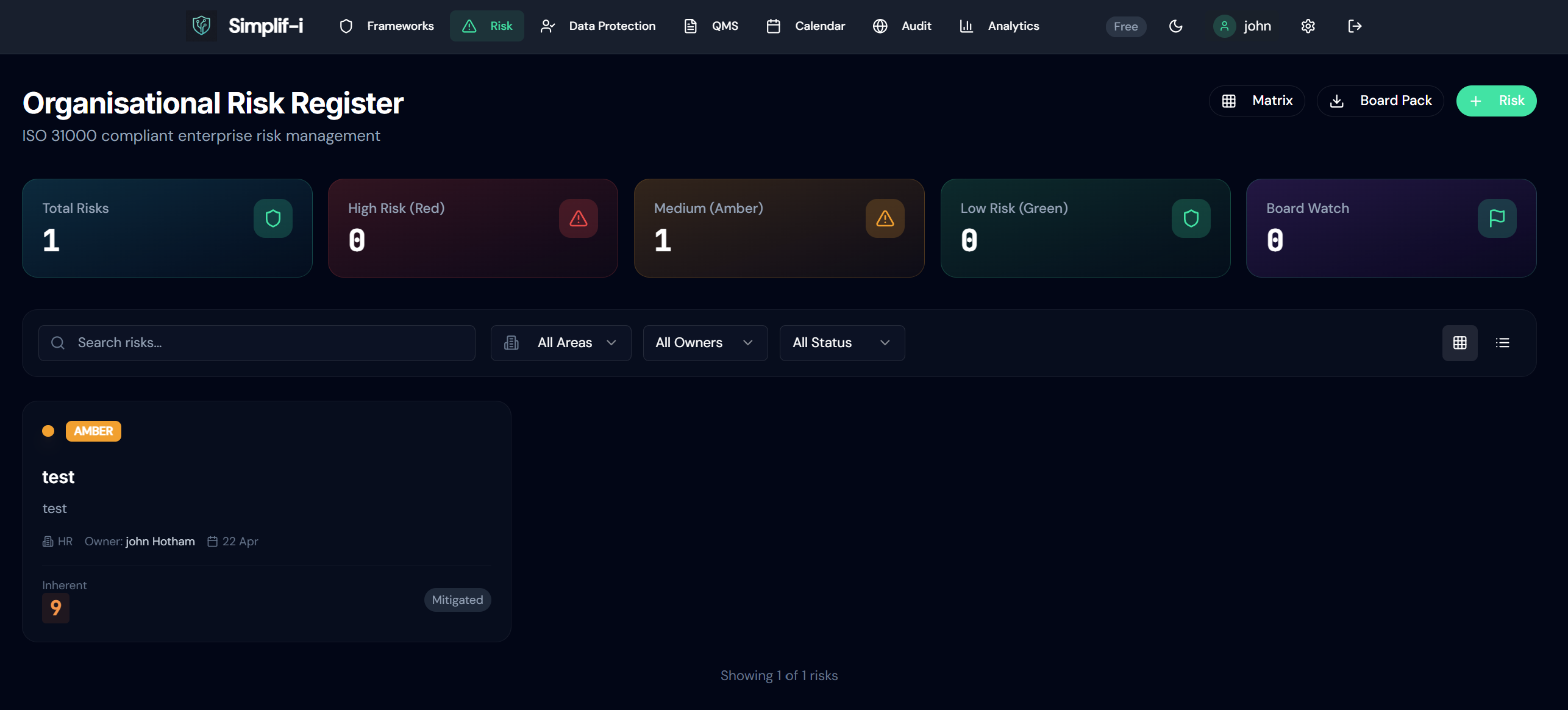Switch to grid view layout
The height and width of the screenshot is (710, 1568).
tap(1459, 343)
